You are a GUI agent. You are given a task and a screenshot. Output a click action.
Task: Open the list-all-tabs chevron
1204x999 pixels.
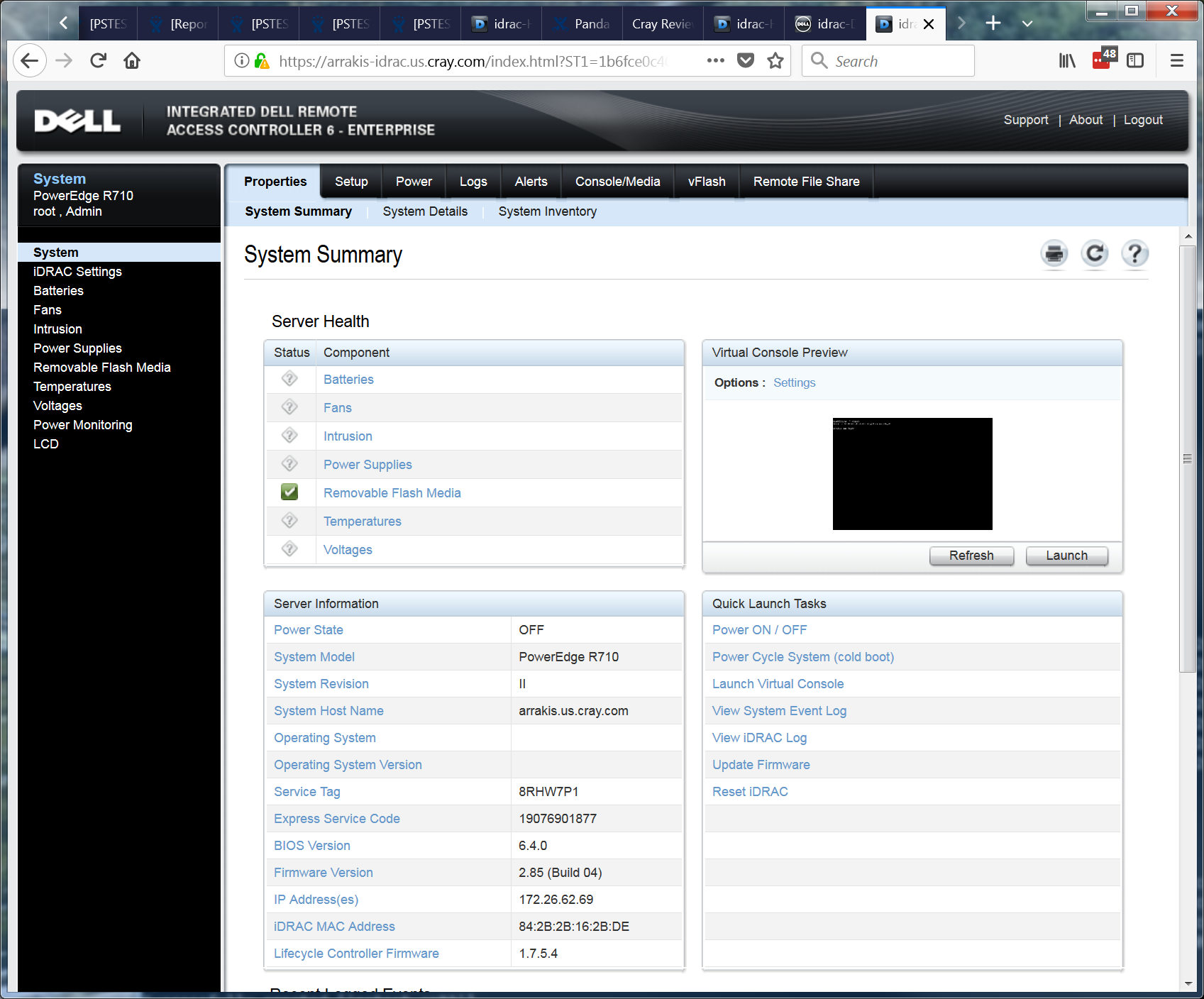tap(1027, 23)
